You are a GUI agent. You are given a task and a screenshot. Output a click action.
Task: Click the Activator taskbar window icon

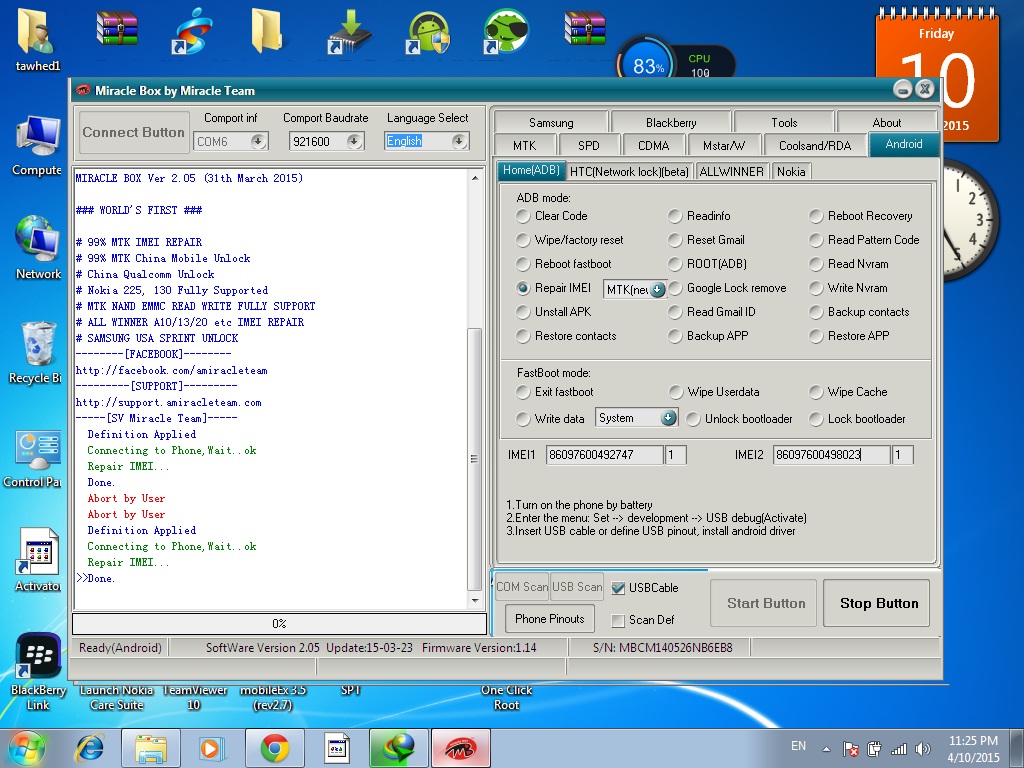pos(336,748)
